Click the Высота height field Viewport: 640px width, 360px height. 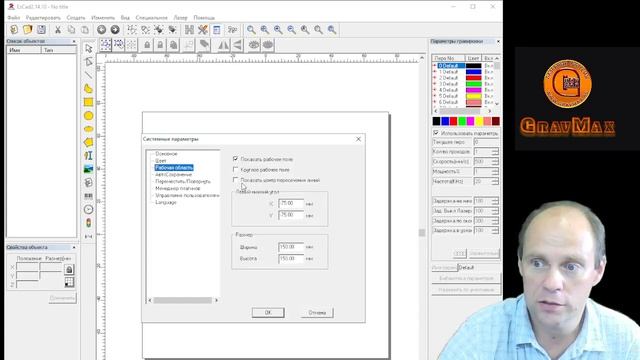(291, 258)
